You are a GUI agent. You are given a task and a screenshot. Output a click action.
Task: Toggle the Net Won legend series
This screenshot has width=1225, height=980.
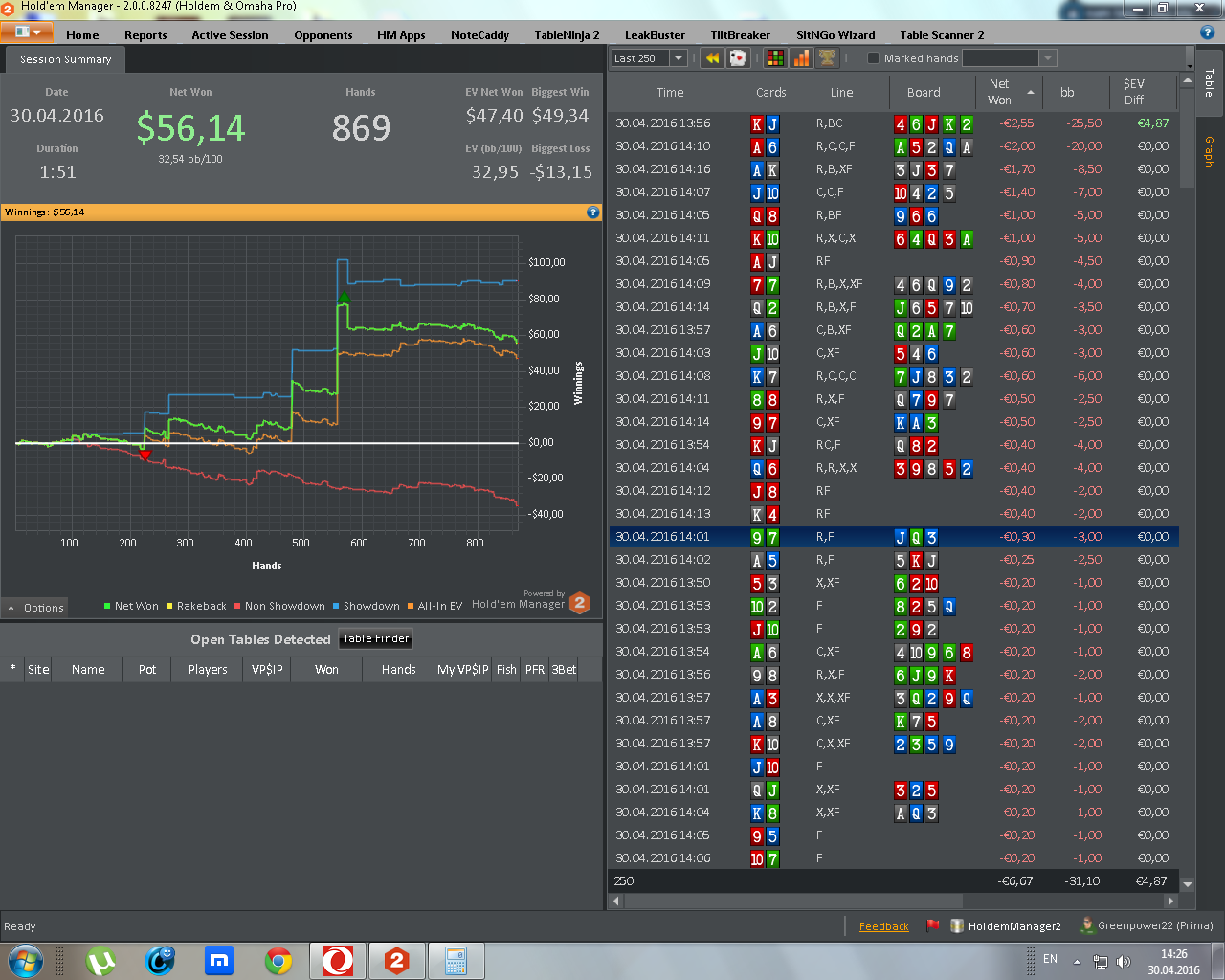click(x=131, y=606)
